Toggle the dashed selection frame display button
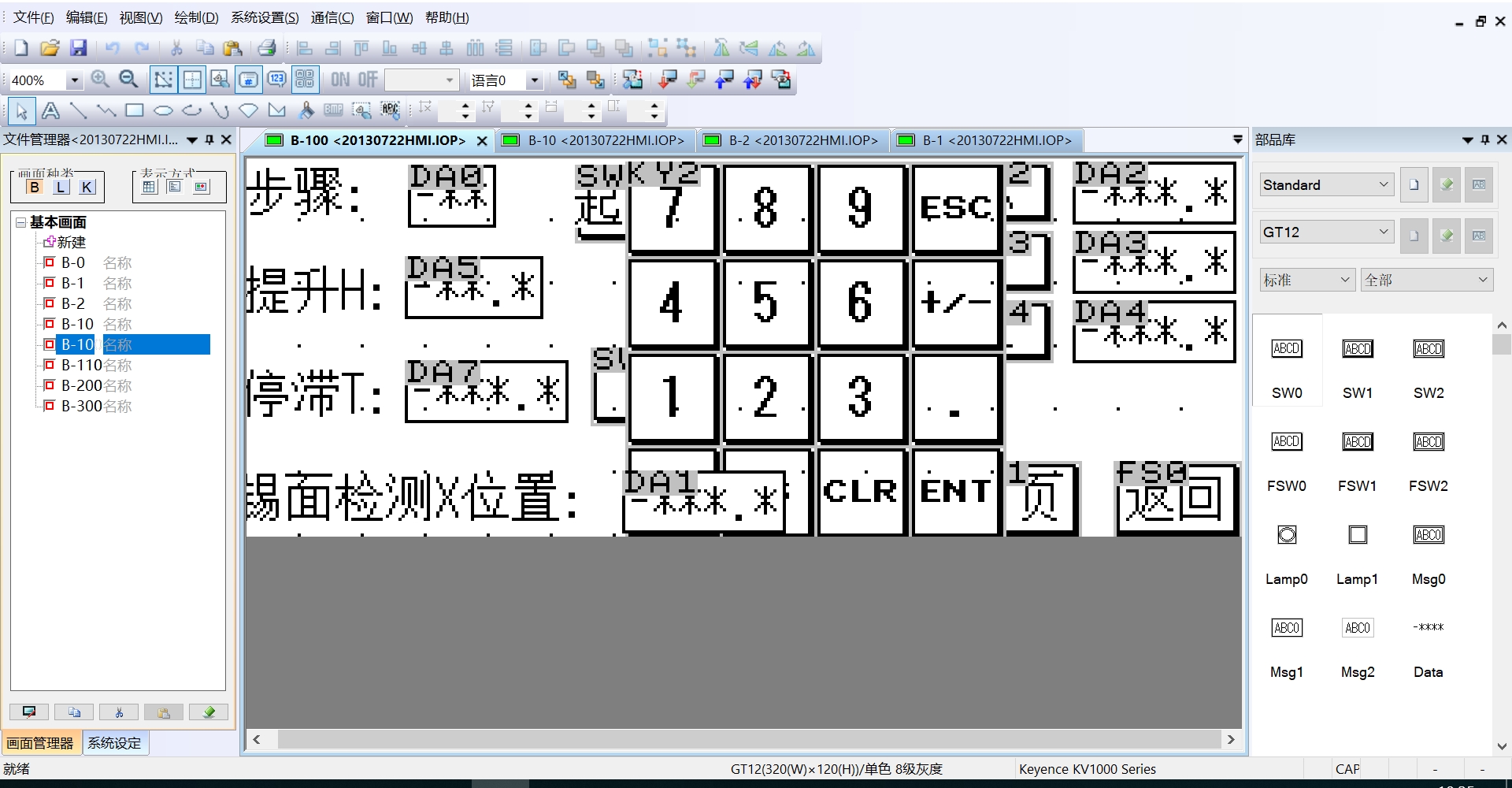The image size is (1512, 788). [163, 80]
